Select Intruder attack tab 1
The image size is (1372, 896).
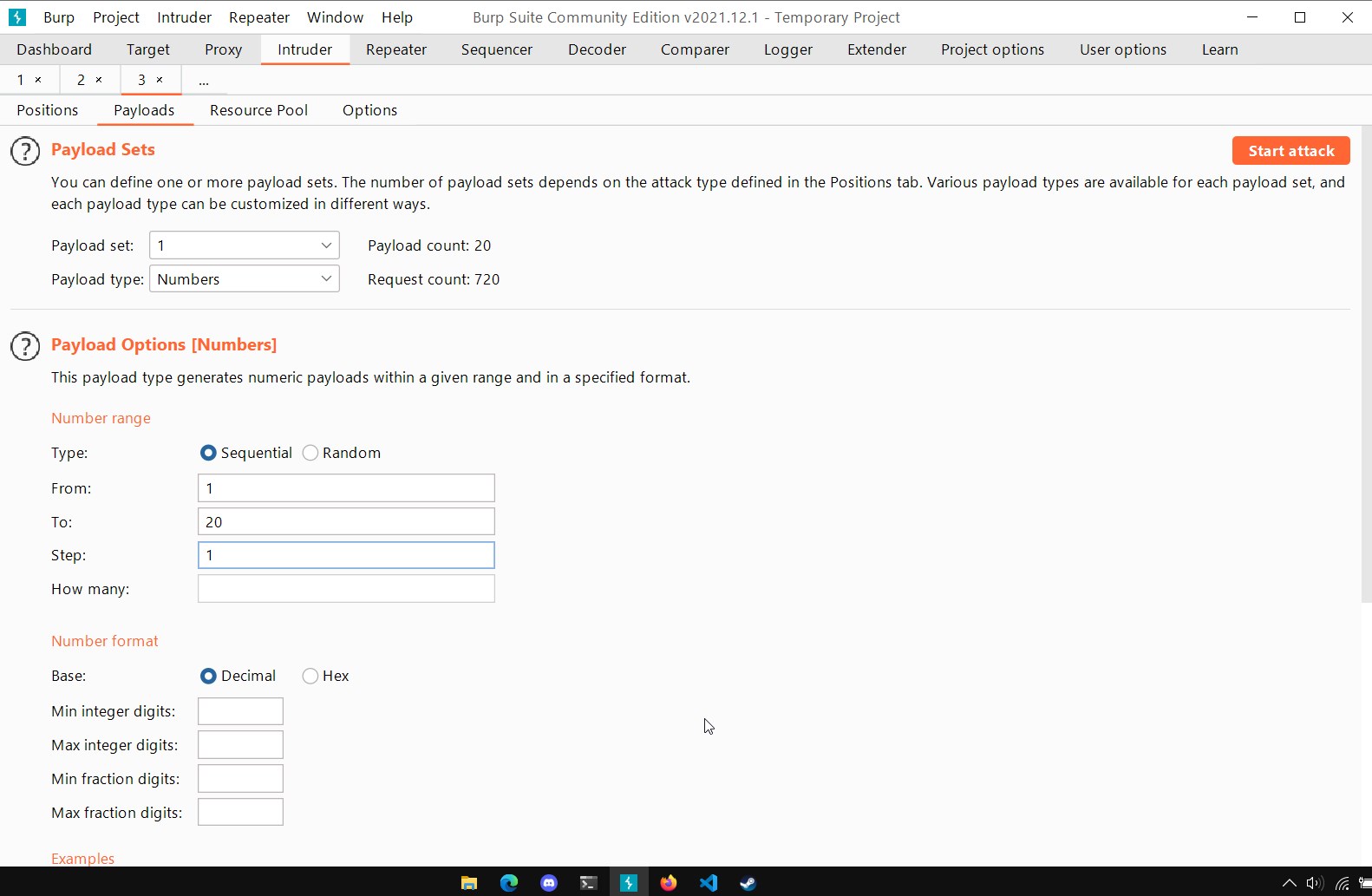coord(21,80)
